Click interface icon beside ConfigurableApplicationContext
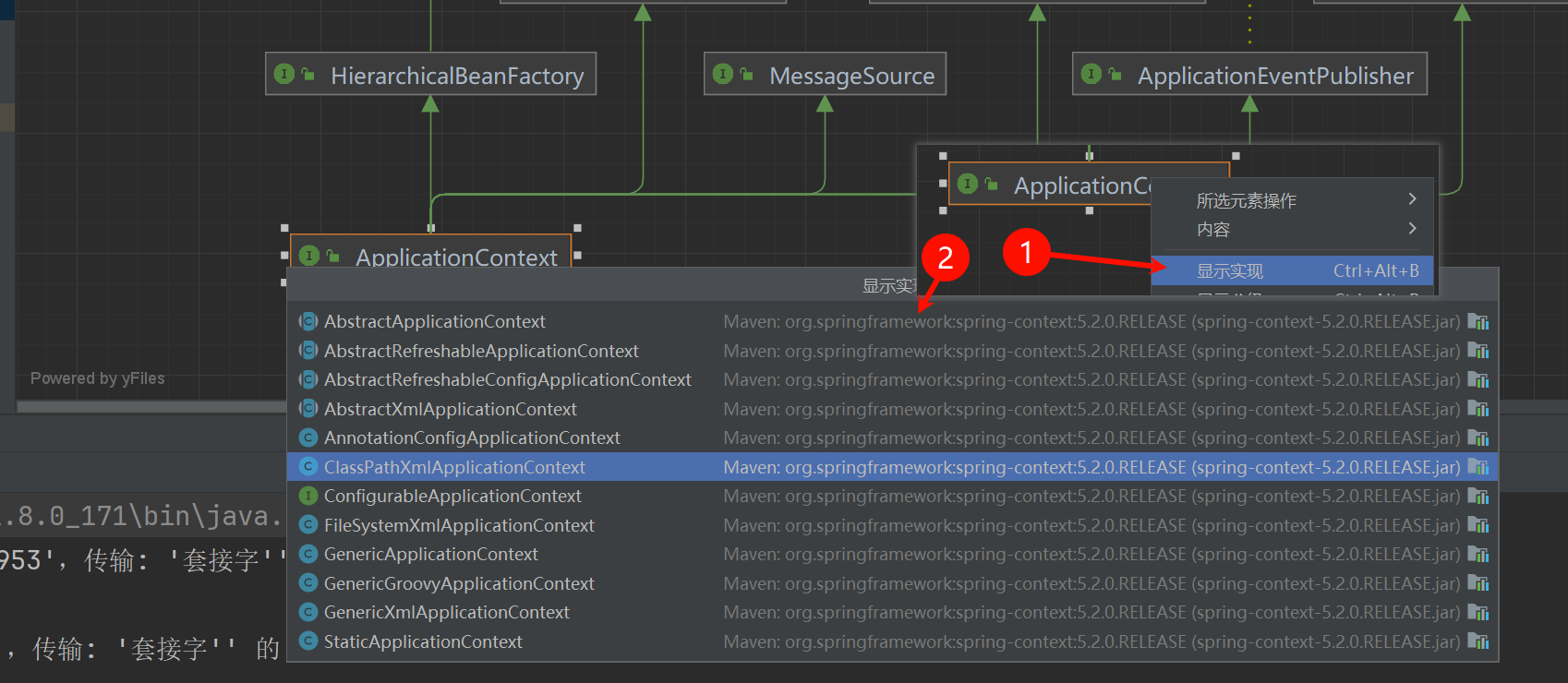This screenshot has width=1568, height=683. (308, 497)
